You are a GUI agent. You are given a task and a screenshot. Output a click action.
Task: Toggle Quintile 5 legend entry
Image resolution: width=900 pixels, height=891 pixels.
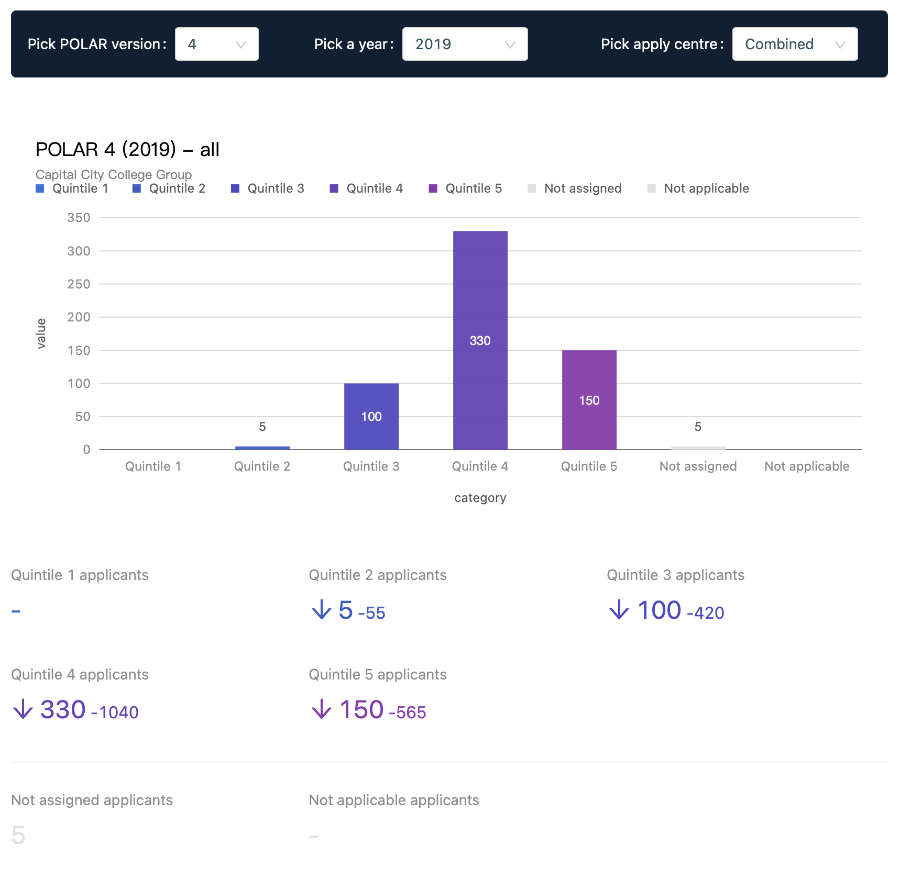pyautogui.click(x=465, y=189)
